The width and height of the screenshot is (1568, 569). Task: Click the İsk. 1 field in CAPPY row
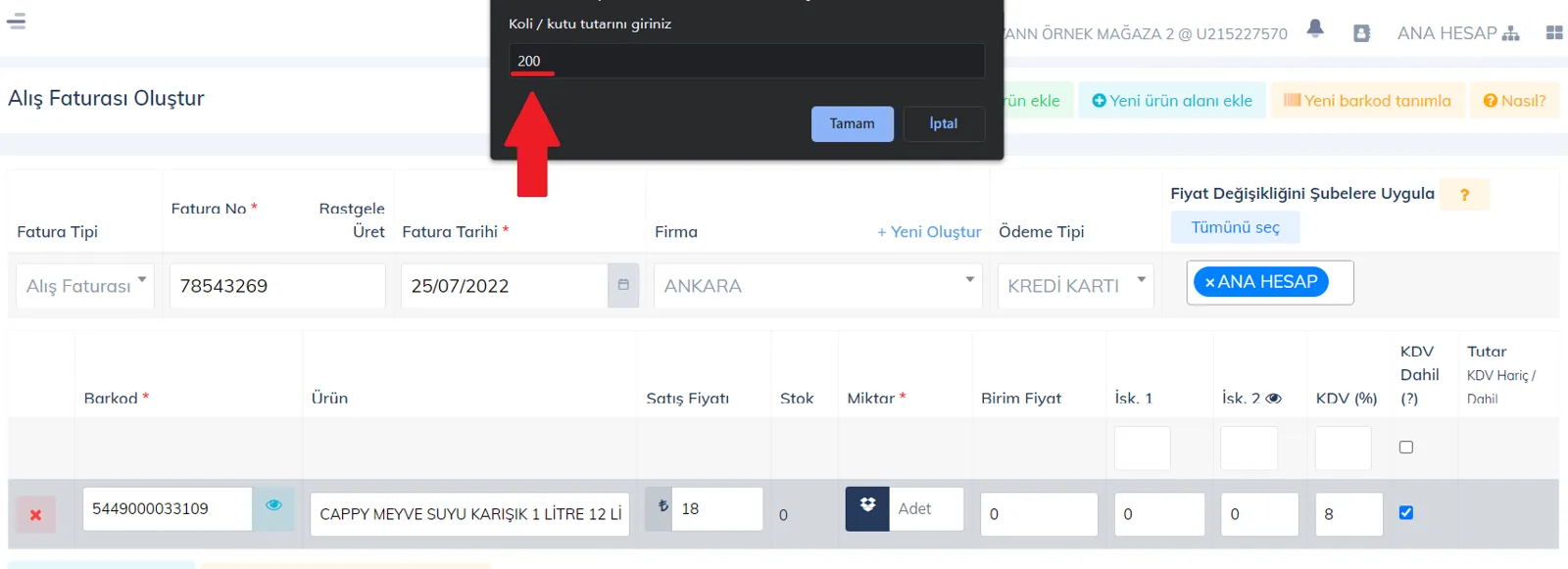pyautogui.click(x=1159, y=514)
